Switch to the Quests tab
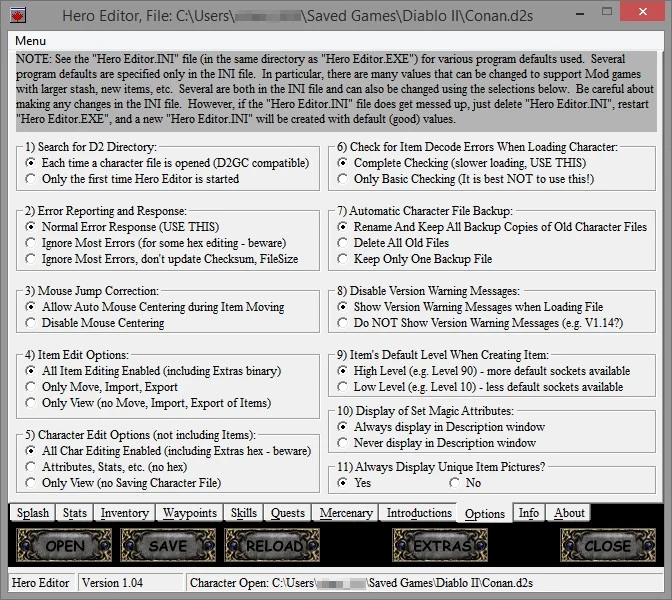The width and height of the screenshot is (672, 600). click(x=288, y=513)
